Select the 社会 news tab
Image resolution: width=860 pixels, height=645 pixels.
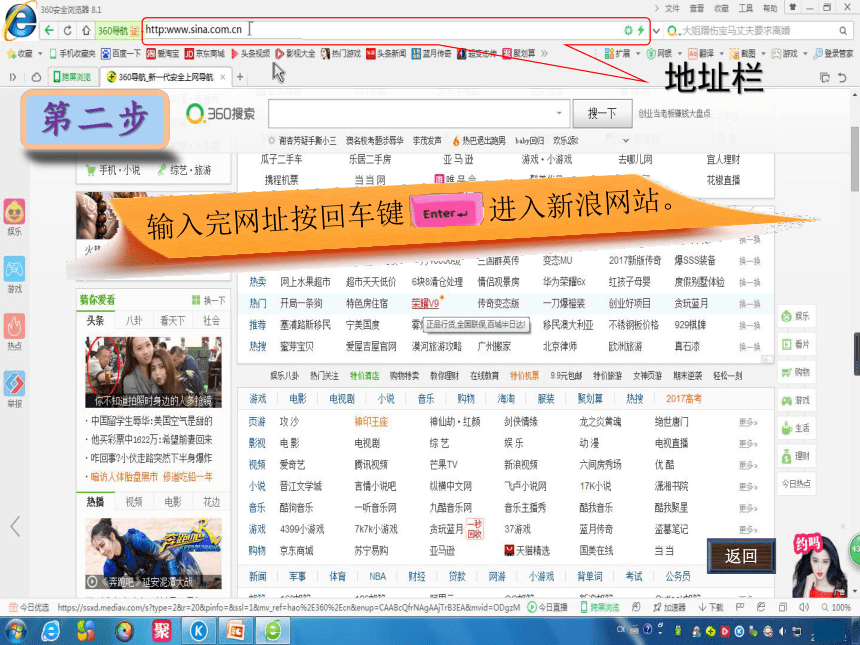(x=211, y=320)
